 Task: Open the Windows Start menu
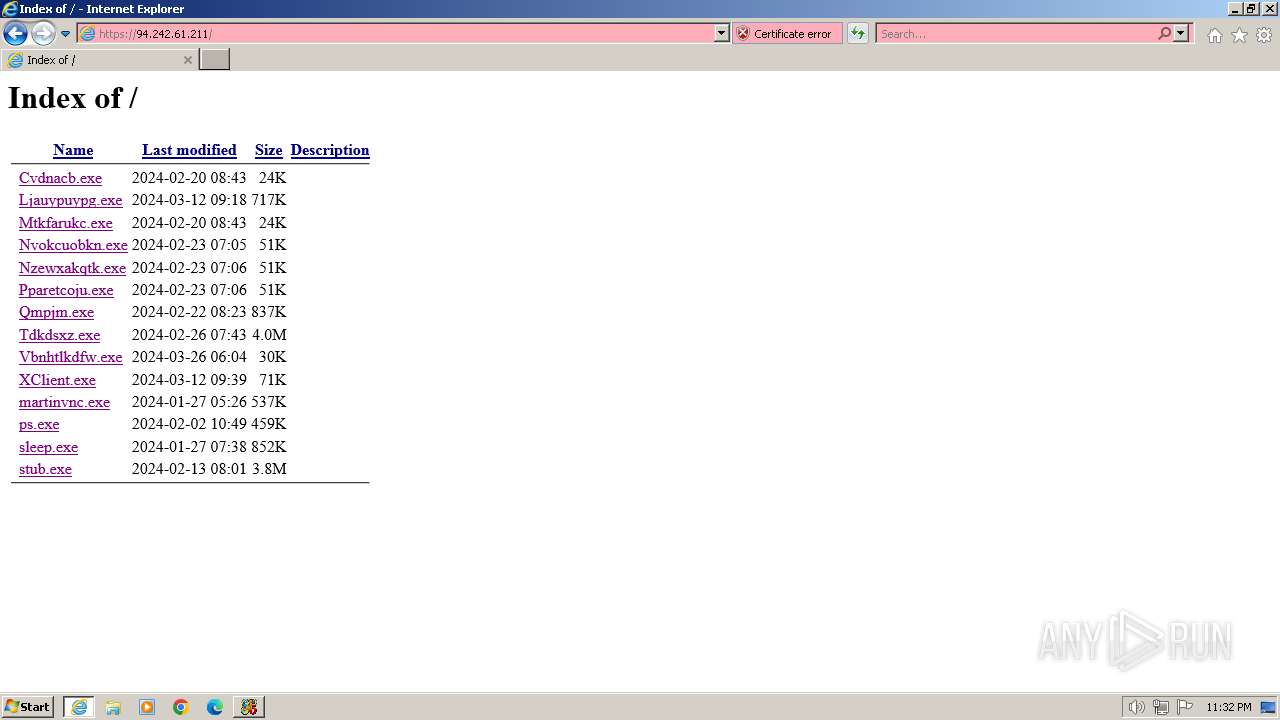(28, 707)
